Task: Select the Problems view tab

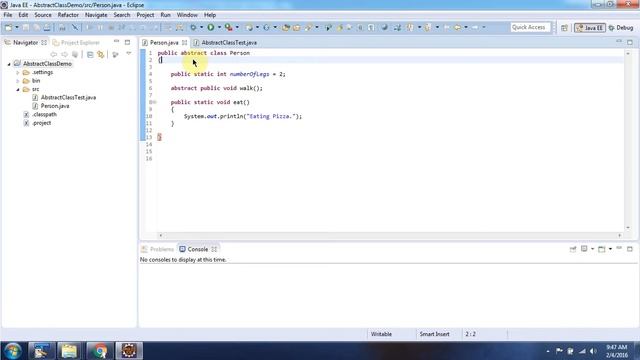Action: click(158, 249)
